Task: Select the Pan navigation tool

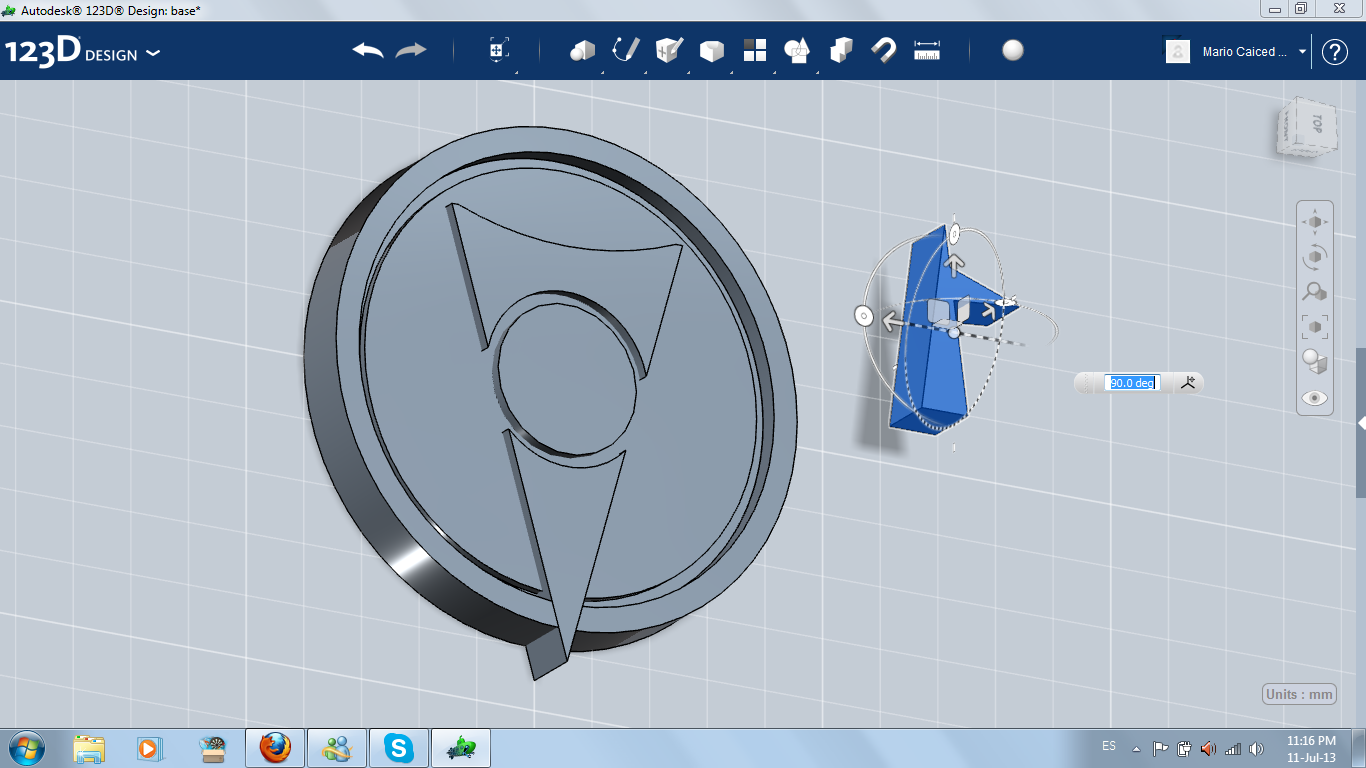Action: (x=1315, y=222)
